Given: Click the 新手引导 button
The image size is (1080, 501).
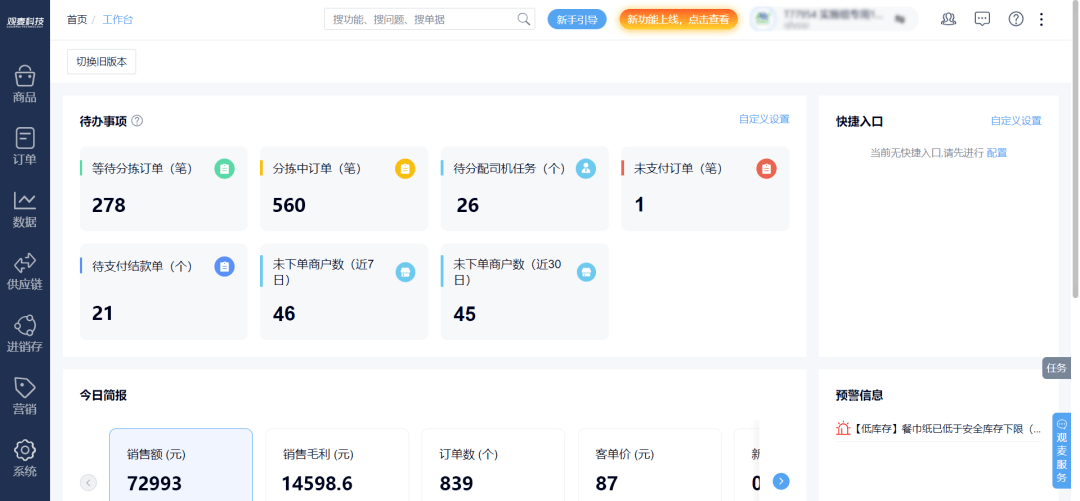Looking at the screenshot, I should [x=577, y=19].
